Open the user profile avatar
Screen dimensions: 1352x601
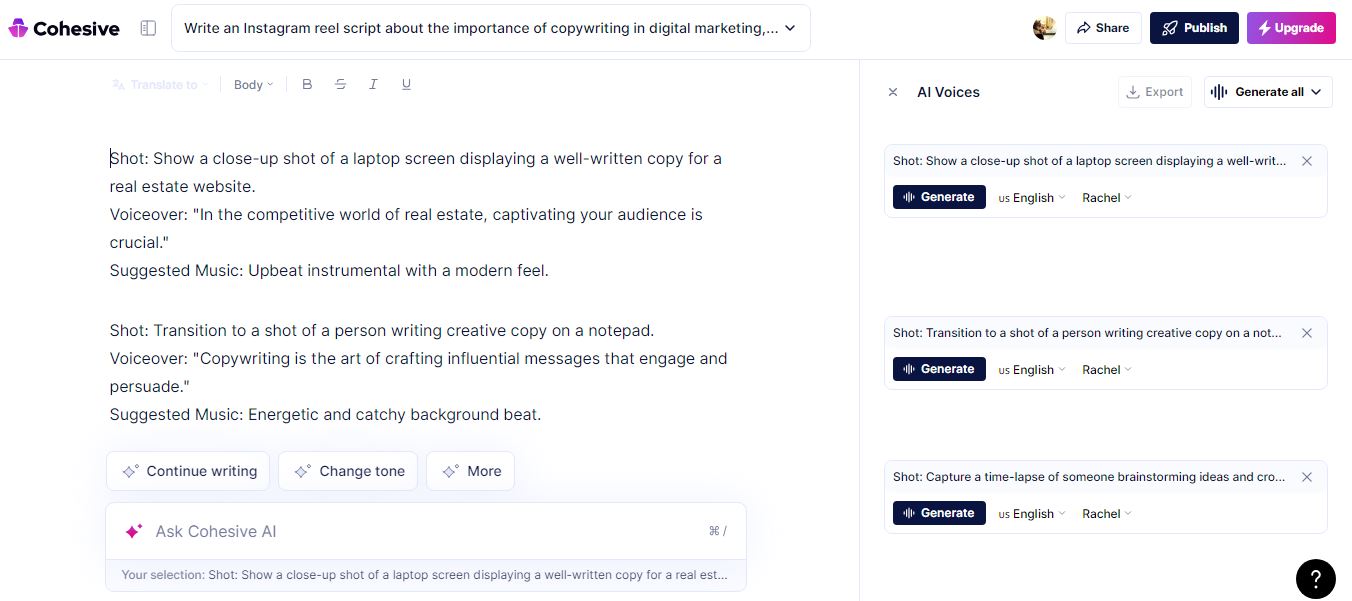(x=1044, y=28)
